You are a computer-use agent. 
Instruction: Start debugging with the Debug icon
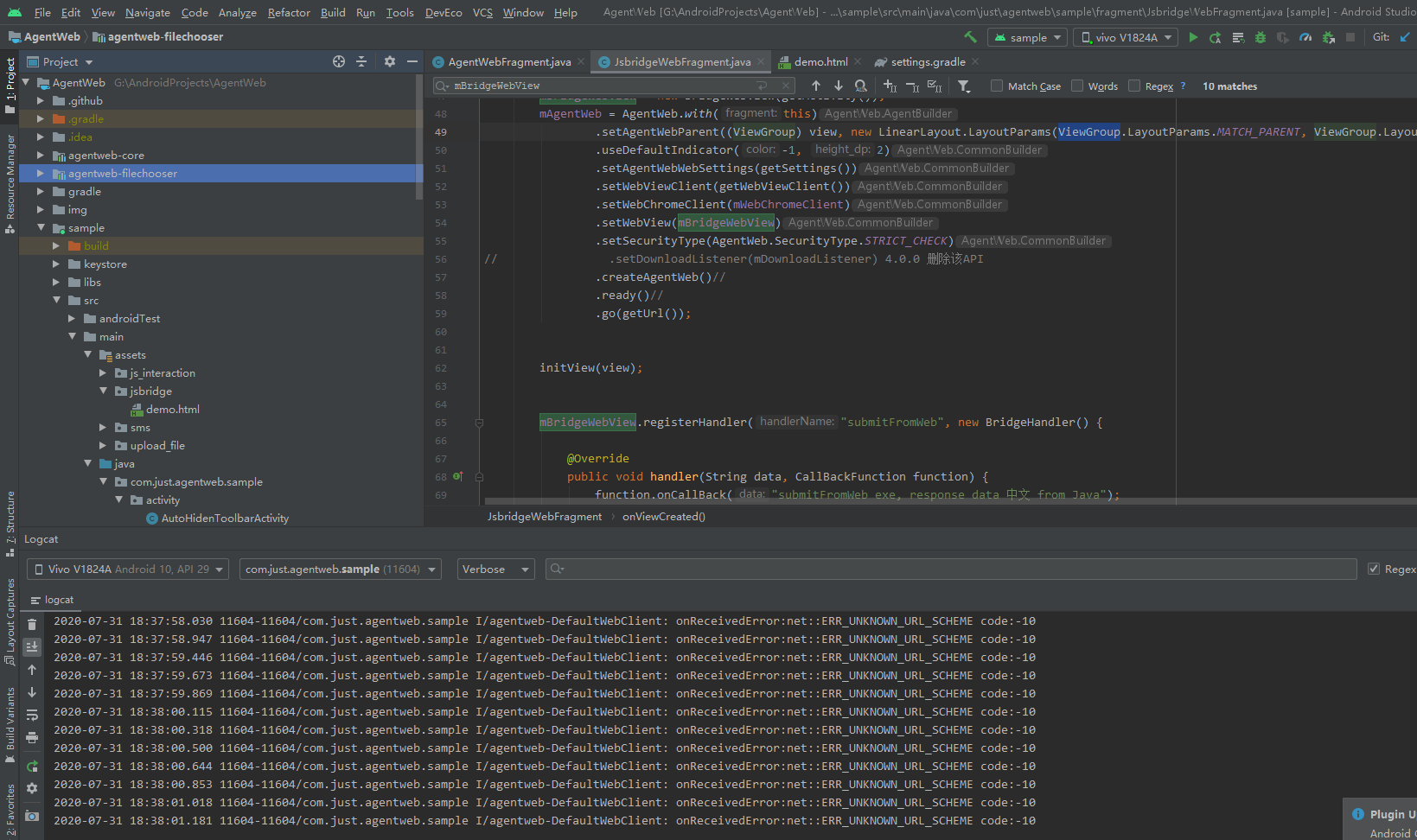pyautogui.click(x=1261, y=37)
